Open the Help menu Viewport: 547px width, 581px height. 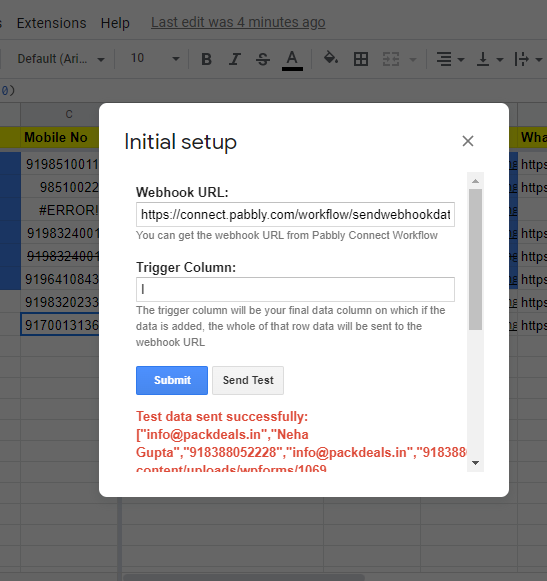115,23
